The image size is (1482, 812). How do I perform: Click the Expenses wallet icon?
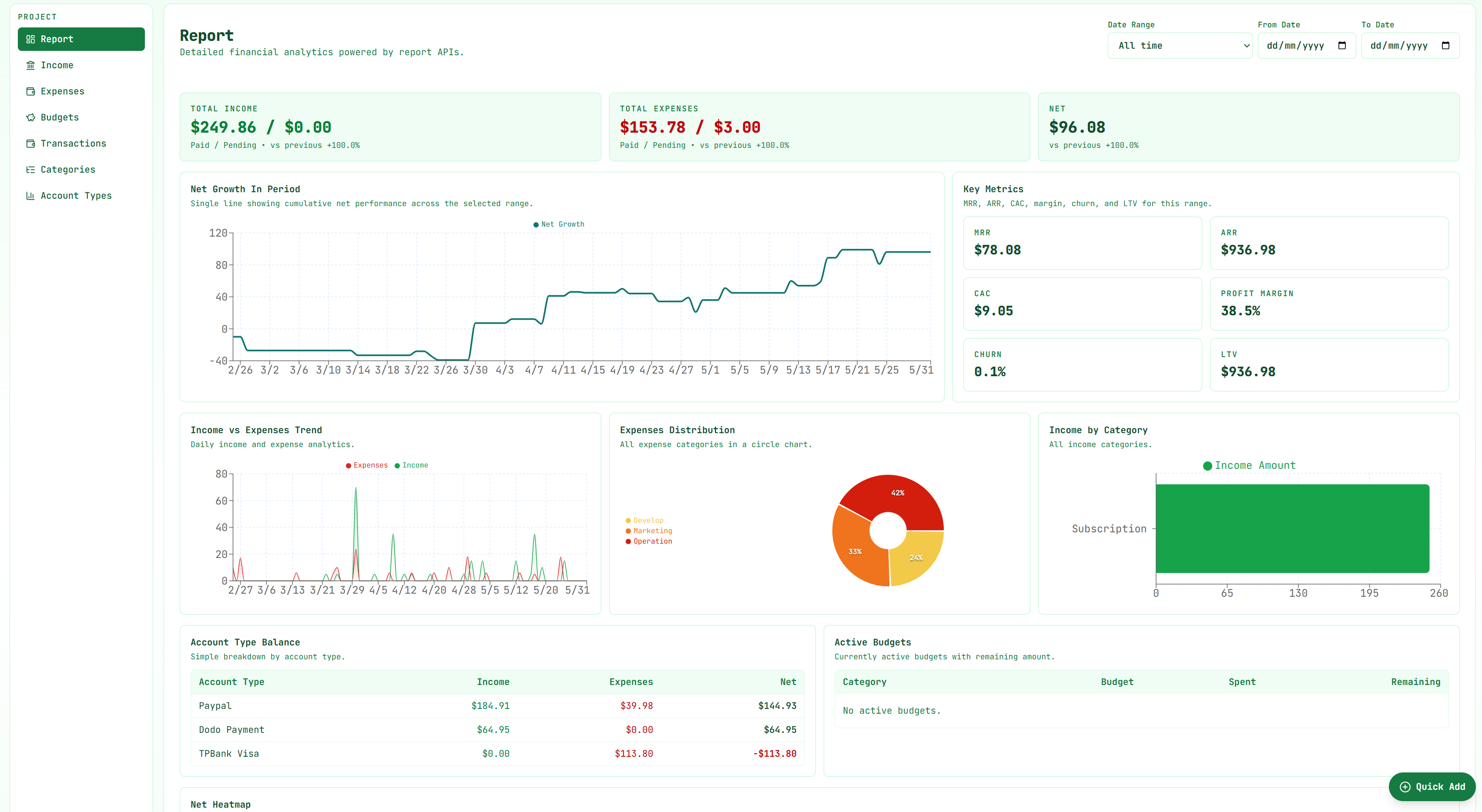(x=30, y=91)
